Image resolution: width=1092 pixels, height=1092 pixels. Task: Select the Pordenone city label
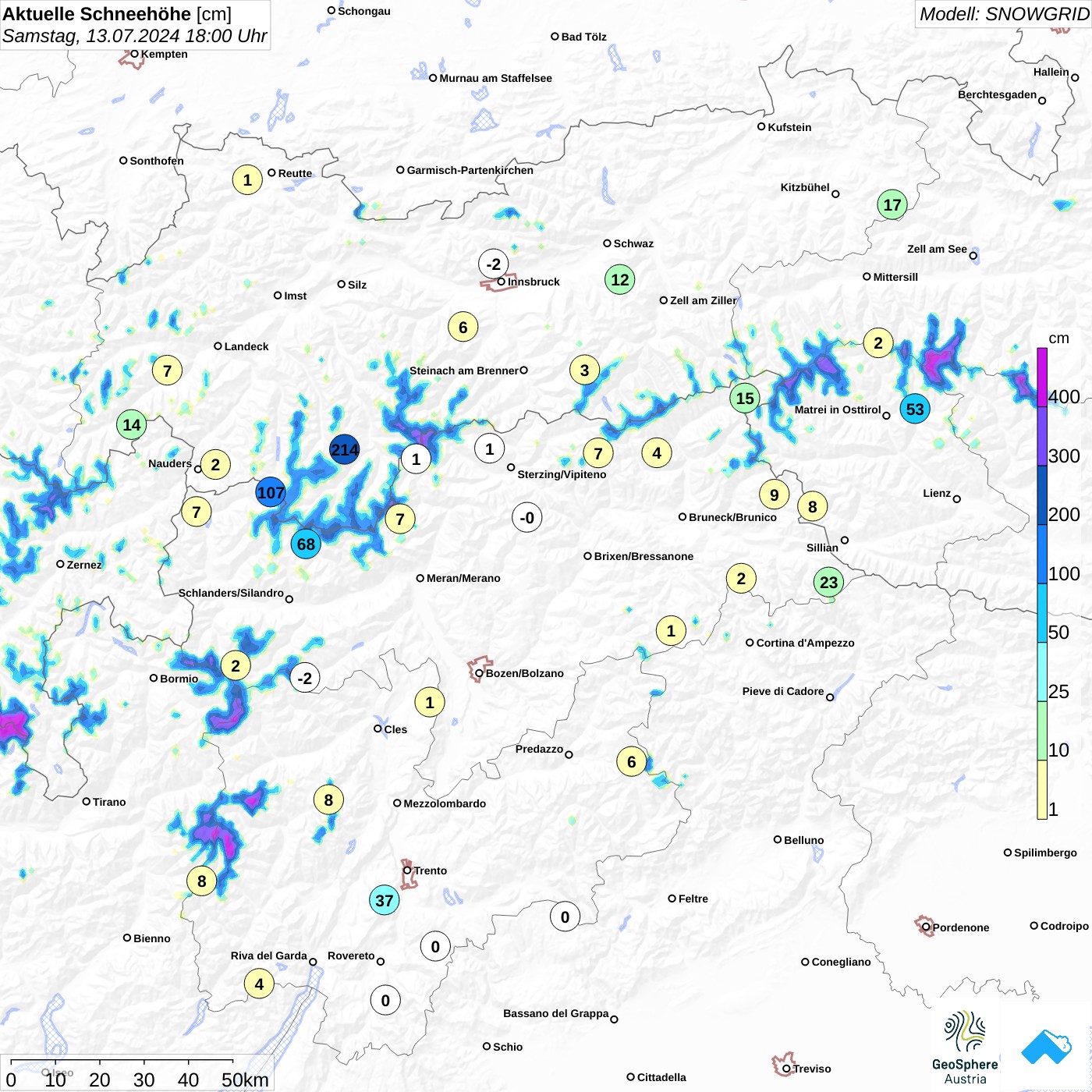pos(961,927)
